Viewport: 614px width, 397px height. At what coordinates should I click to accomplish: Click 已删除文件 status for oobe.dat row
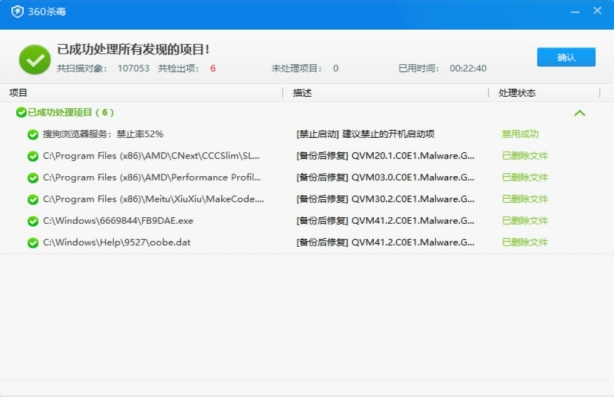coord(525,242)
